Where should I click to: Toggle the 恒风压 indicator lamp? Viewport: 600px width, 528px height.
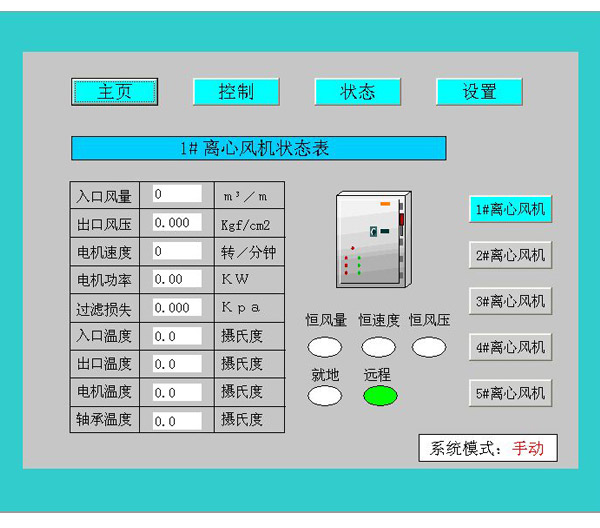click(429, 348)
